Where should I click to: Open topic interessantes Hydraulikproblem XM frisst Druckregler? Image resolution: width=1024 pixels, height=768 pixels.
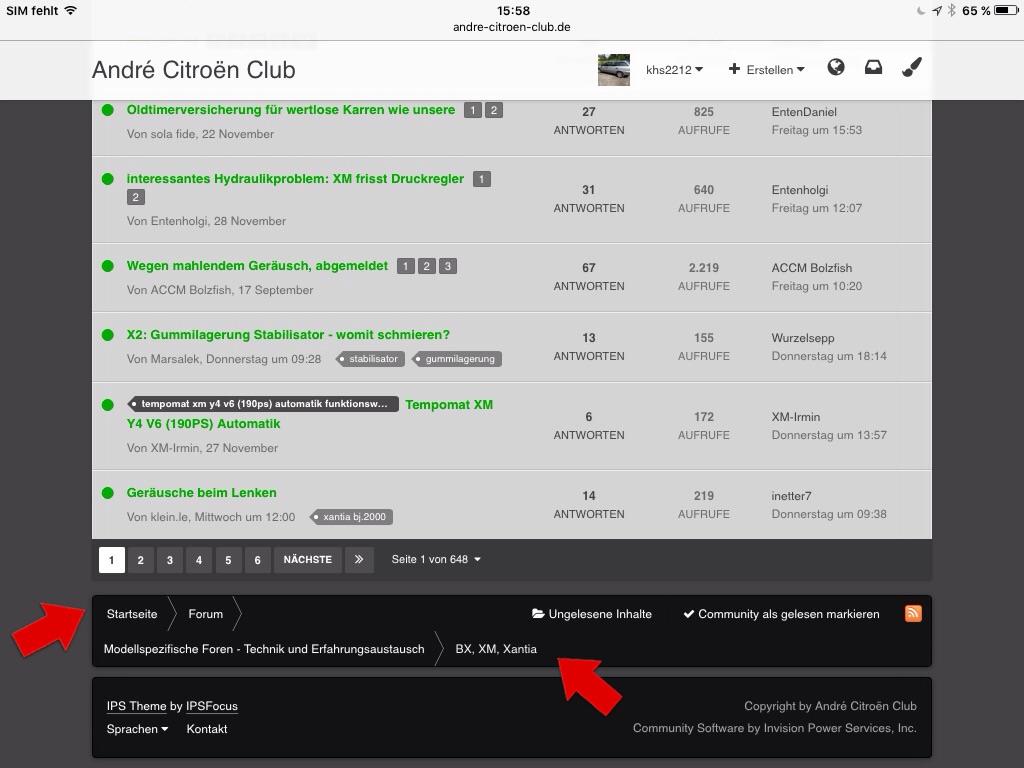295,179
